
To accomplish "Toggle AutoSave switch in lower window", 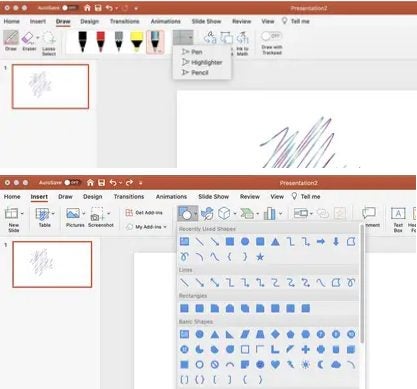I will 72,182.
